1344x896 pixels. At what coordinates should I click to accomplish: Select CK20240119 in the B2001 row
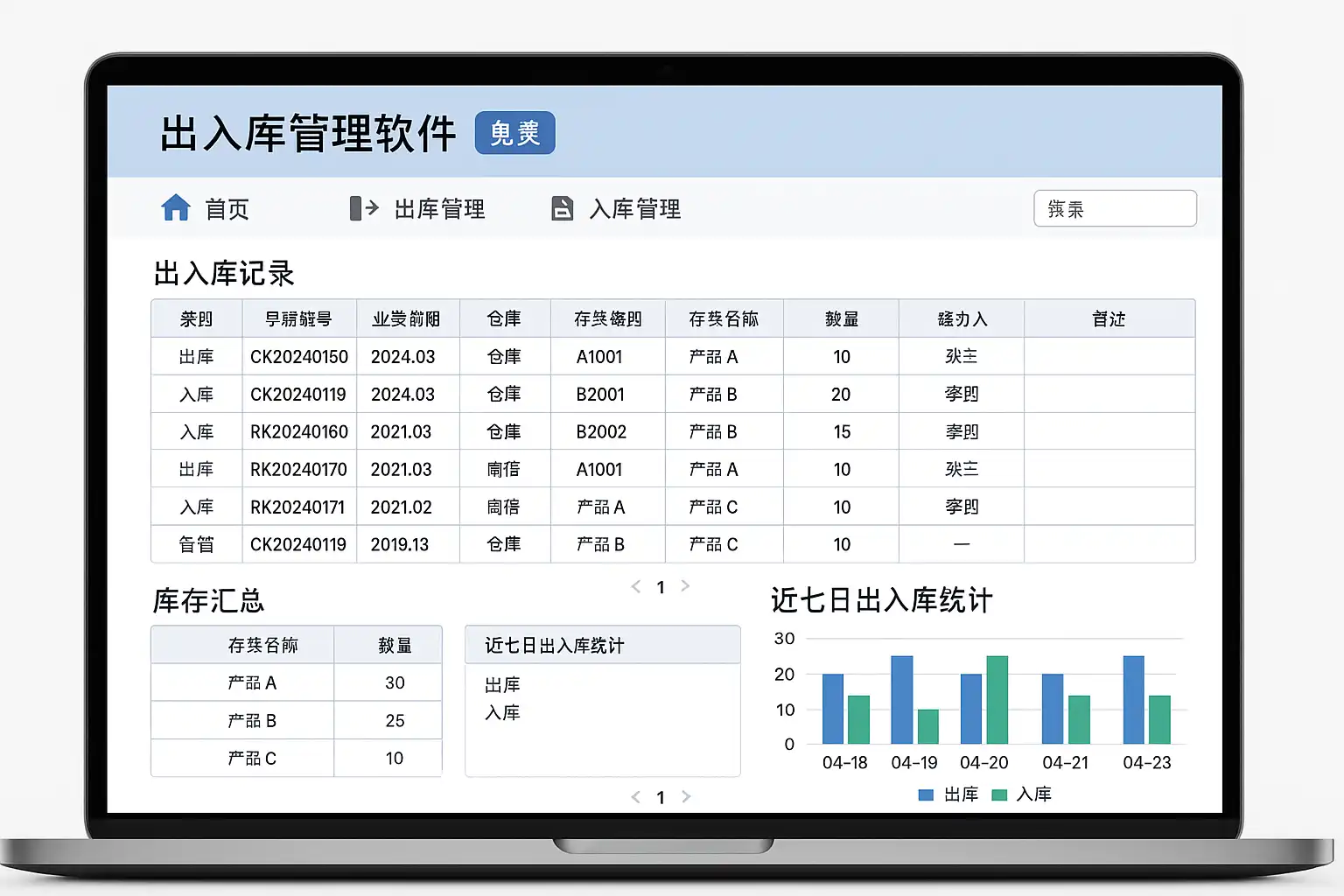298,395
